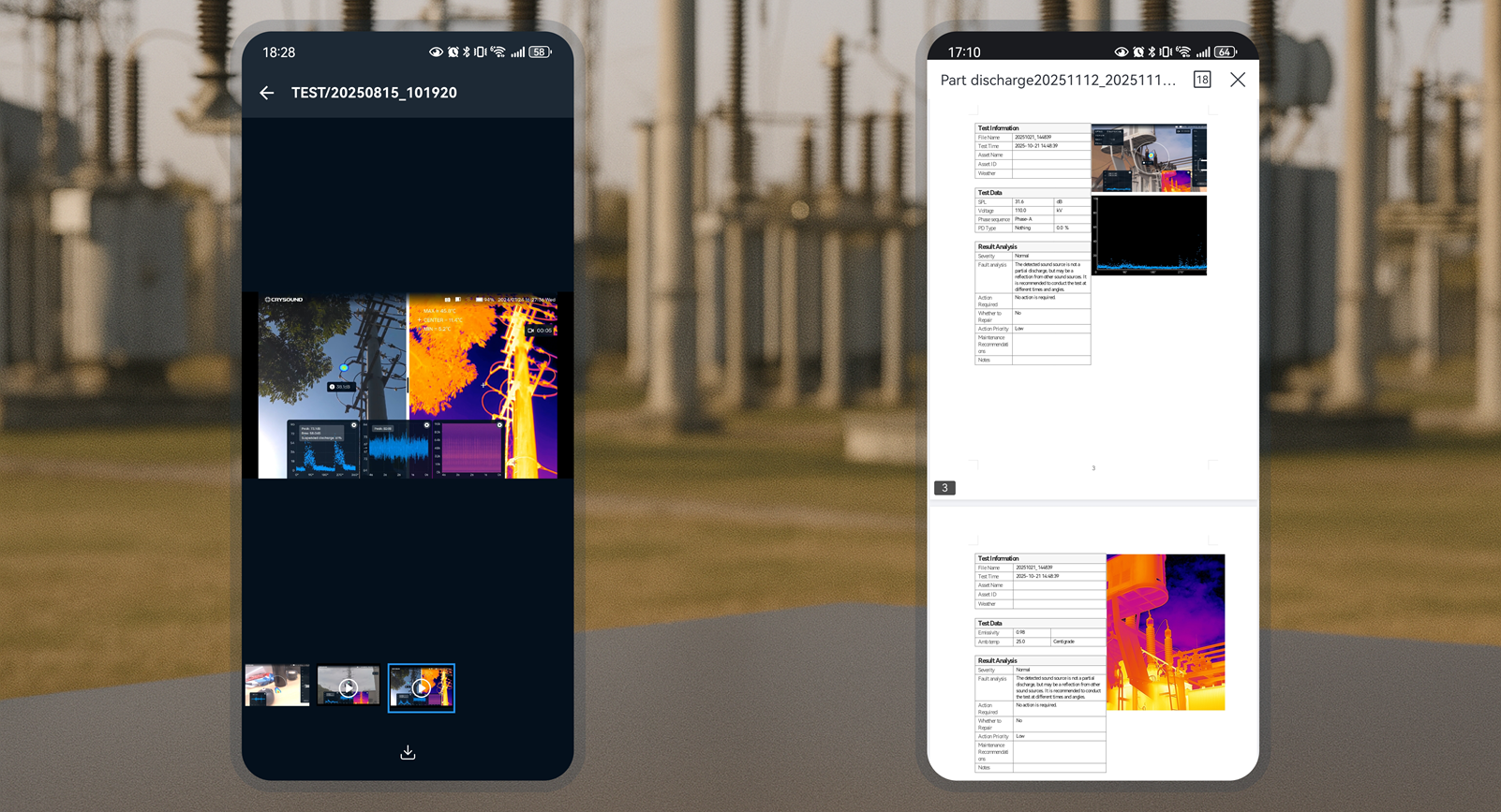1501x812 pixels.
Task: Tap the back arrow beside TEST/20250815_101920
Action: pos(267,93)
